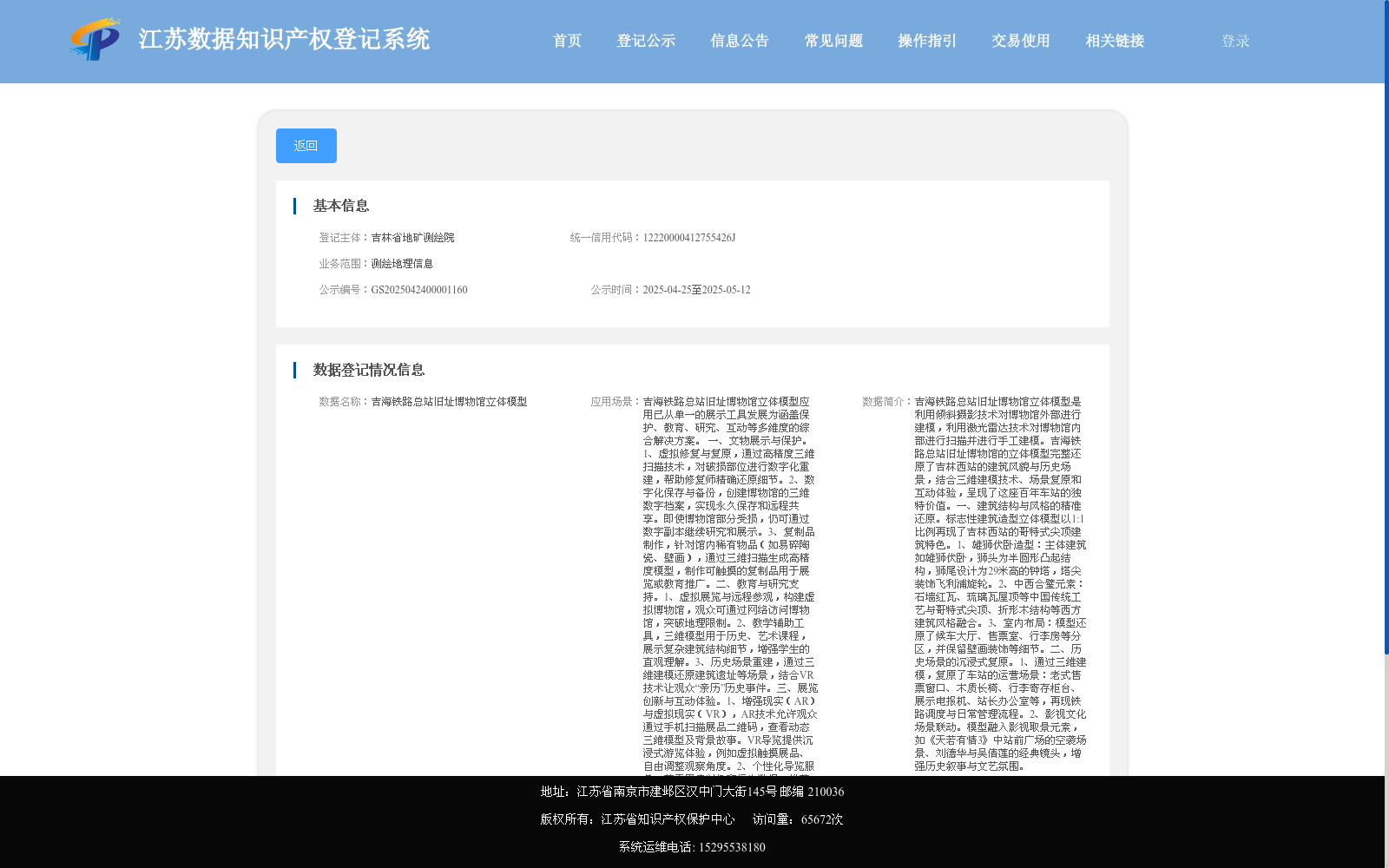Select registrant text 吉林省地矿测绘院

point(413,238)
